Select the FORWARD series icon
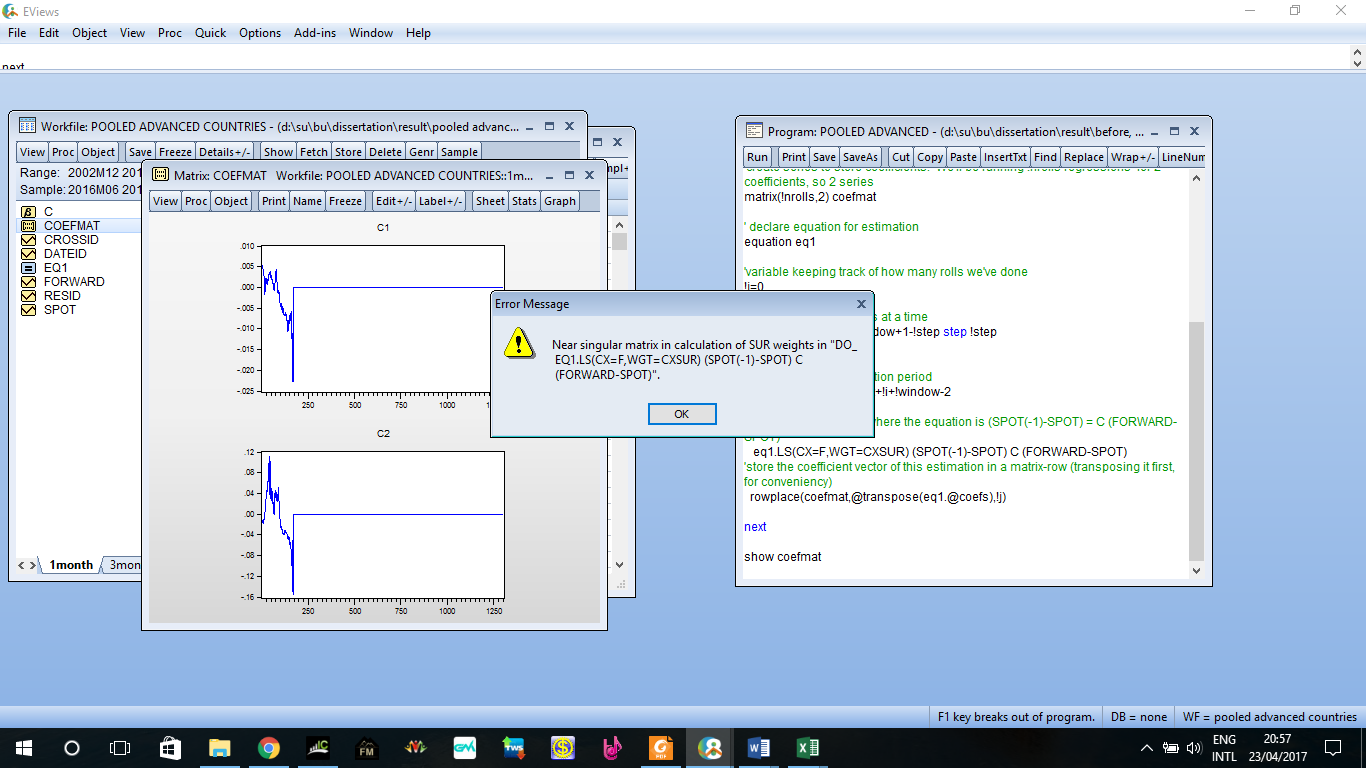 point(28,282)
